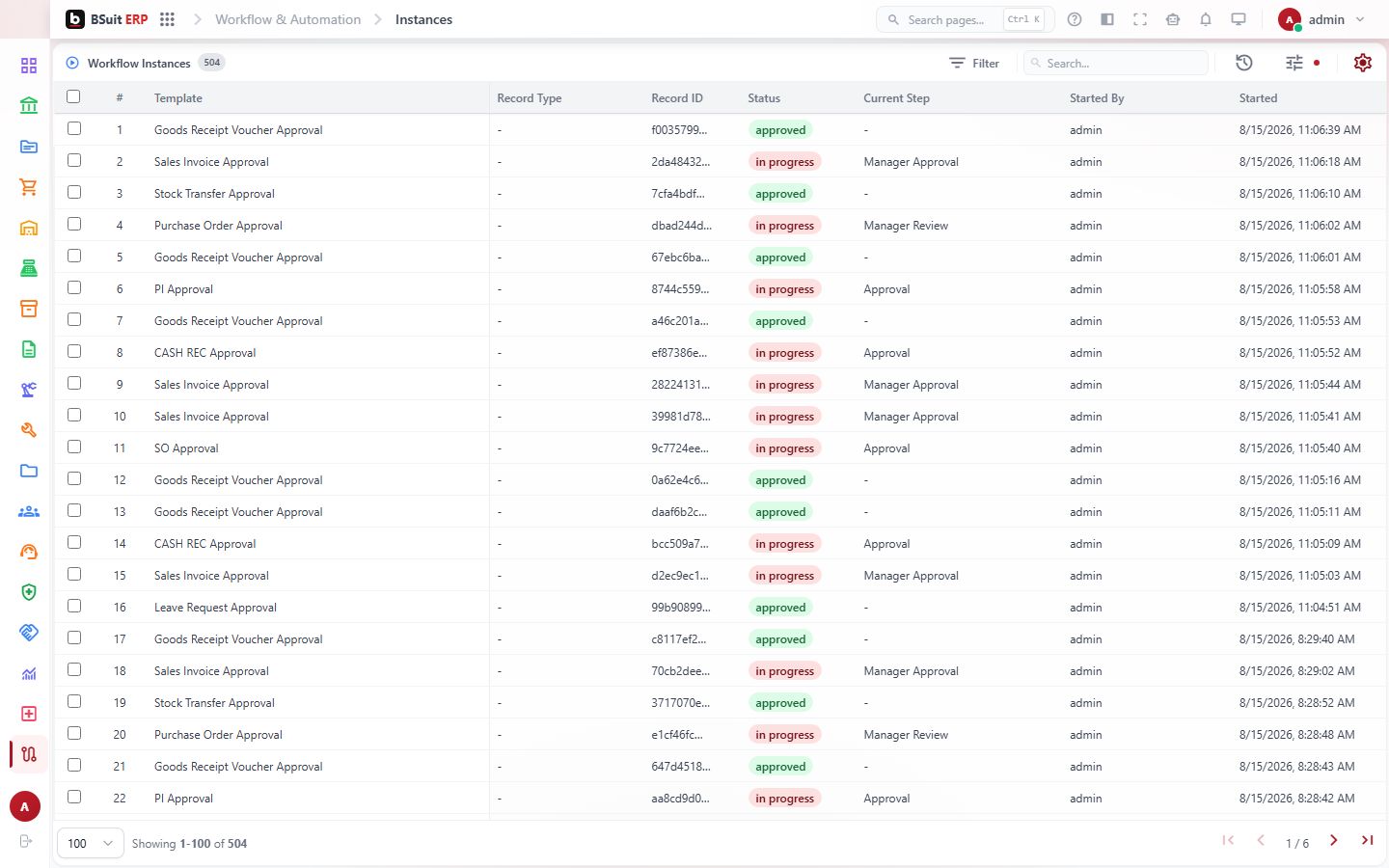The image size is (1389, 868).
Task: Sort by the Status column header
Action: coord(764,98)
